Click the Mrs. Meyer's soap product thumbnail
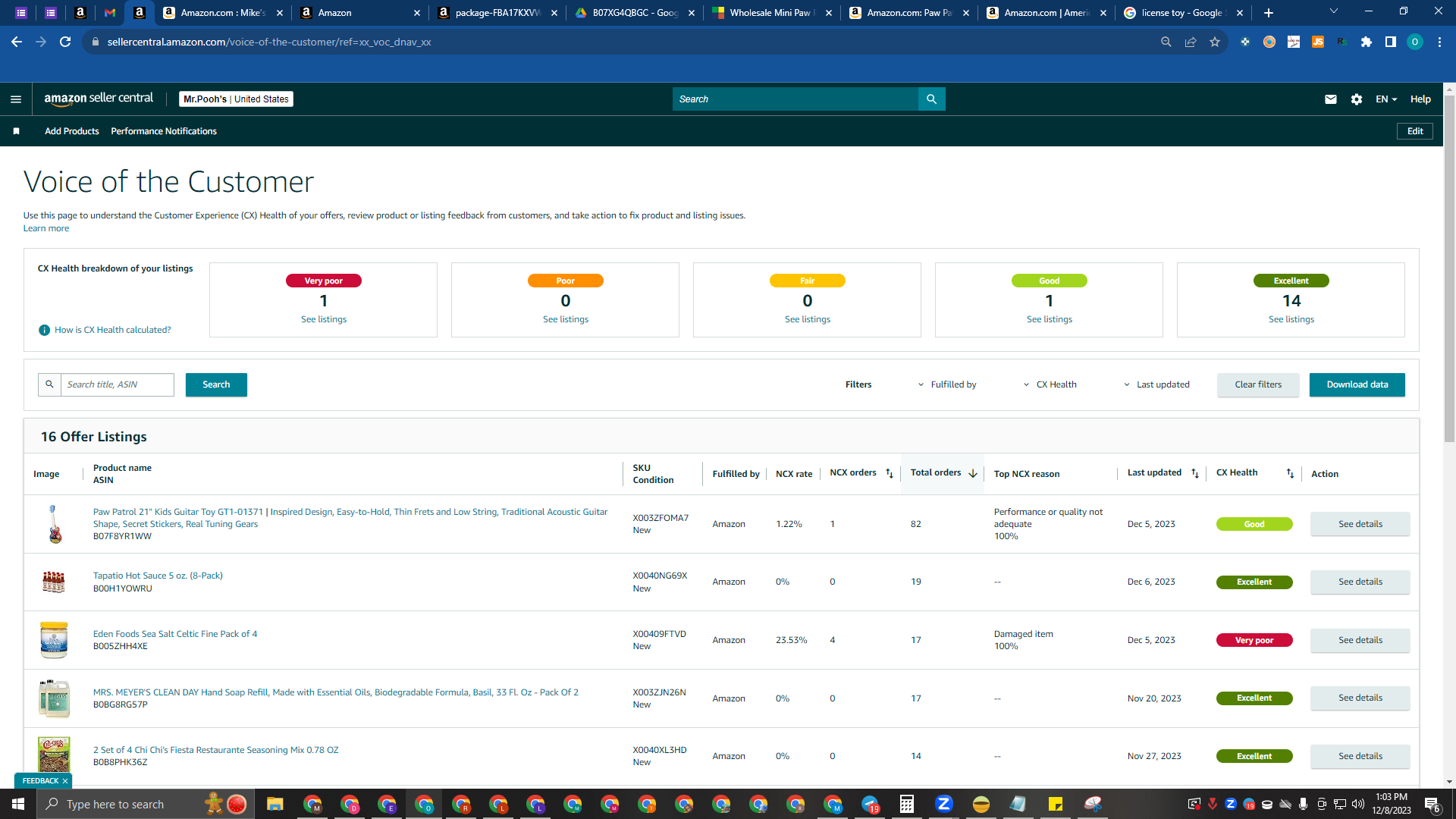 tap(54, 698)
